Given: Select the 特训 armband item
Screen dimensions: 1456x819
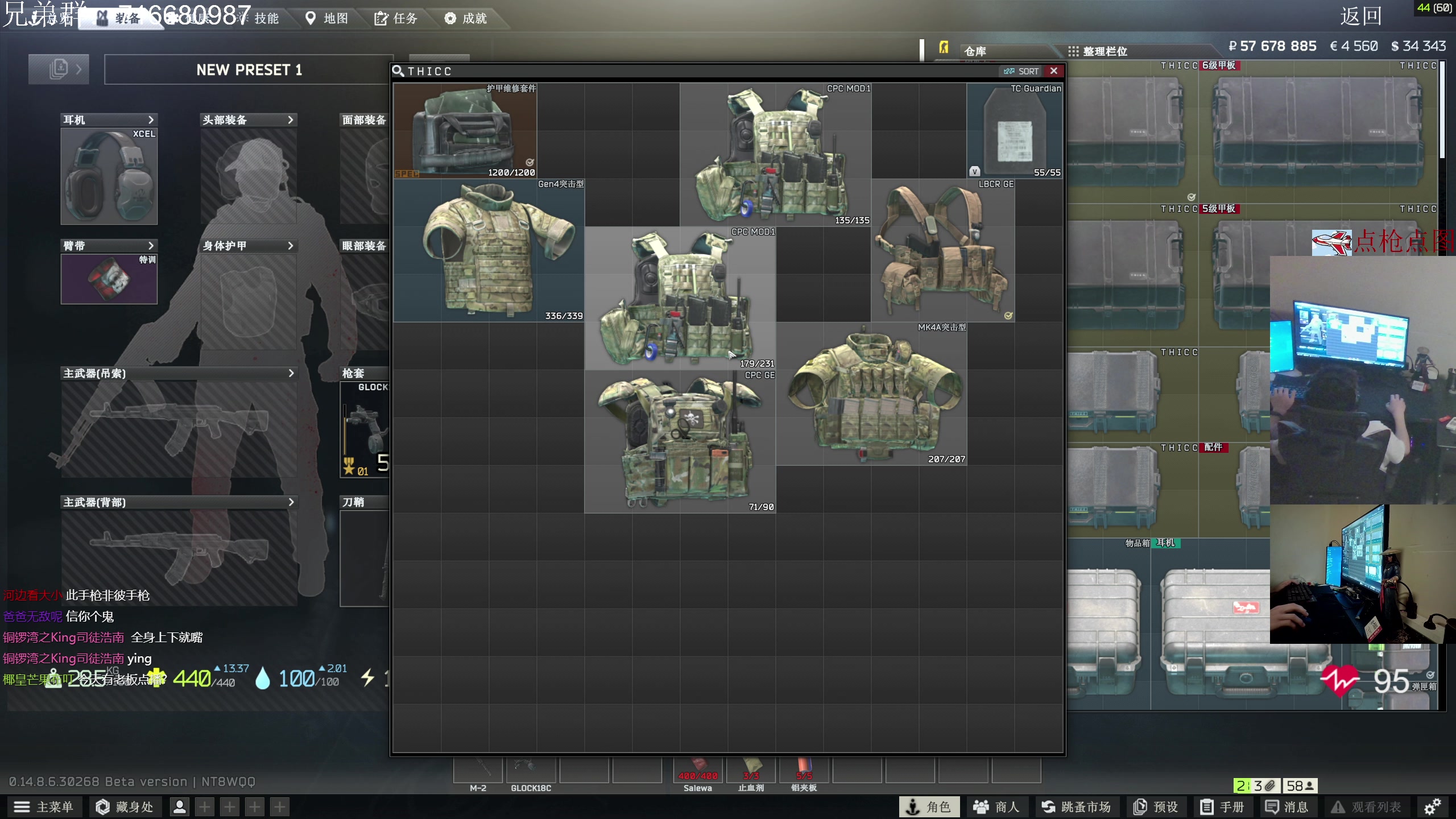Looking at the screenshot, I should (109, 279).
